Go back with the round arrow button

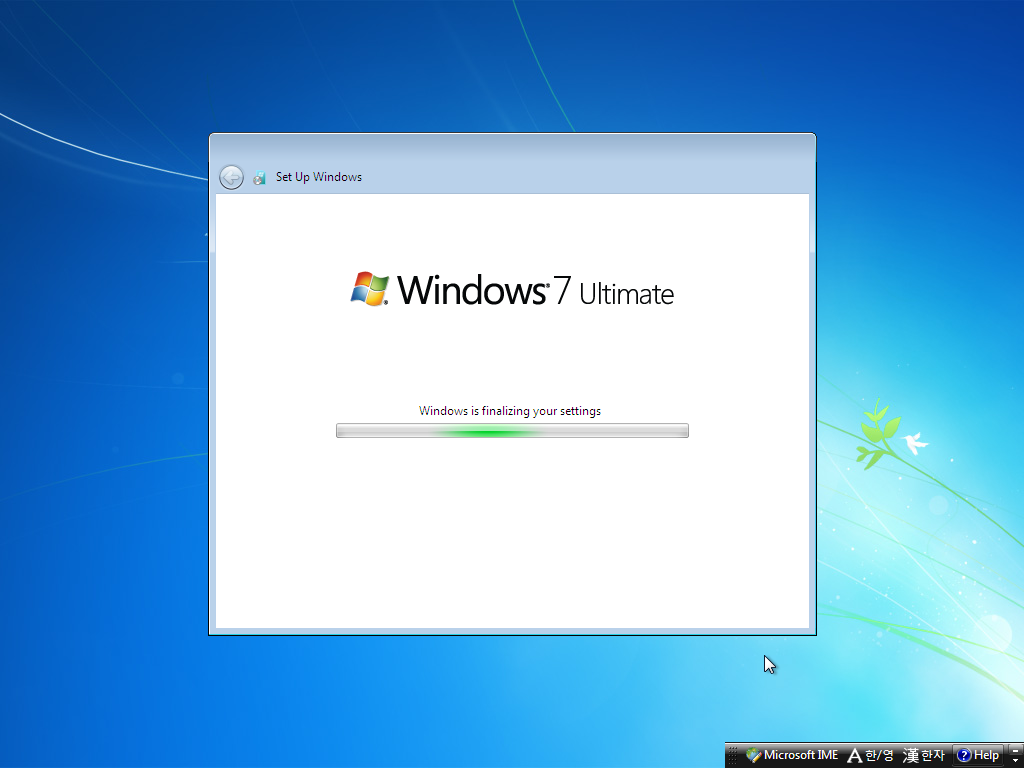(x=231, y=177)
